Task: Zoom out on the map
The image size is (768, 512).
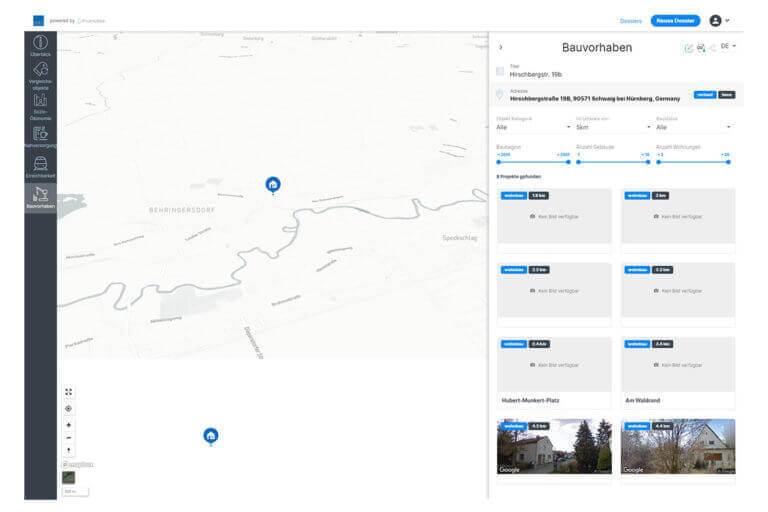Action: [68, 438]
